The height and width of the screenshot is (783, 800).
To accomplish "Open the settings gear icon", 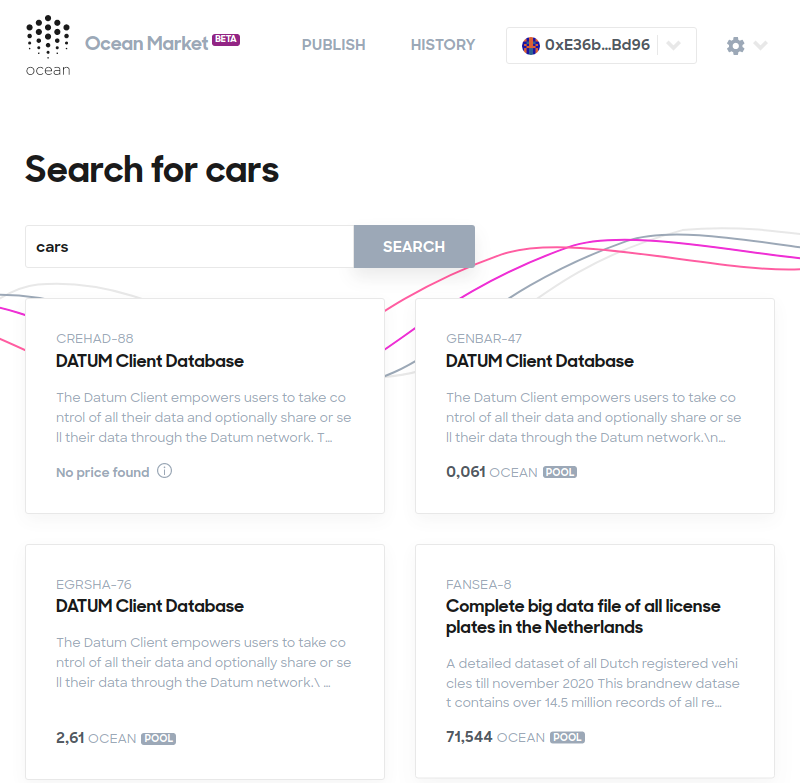I will point(735,46).
